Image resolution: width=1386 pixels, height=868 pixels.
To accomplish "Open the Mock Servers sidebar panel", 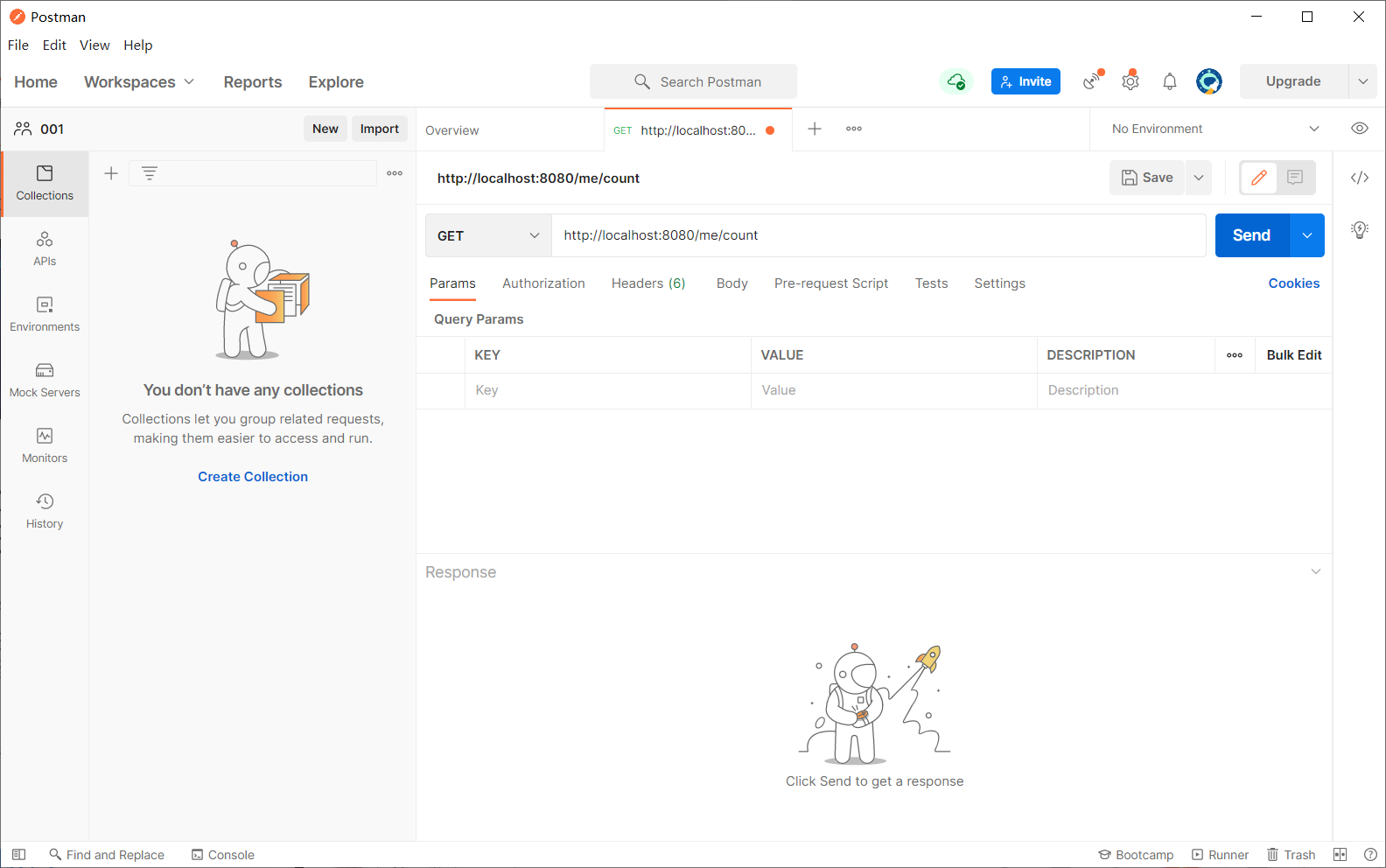I will pos(45,381).
